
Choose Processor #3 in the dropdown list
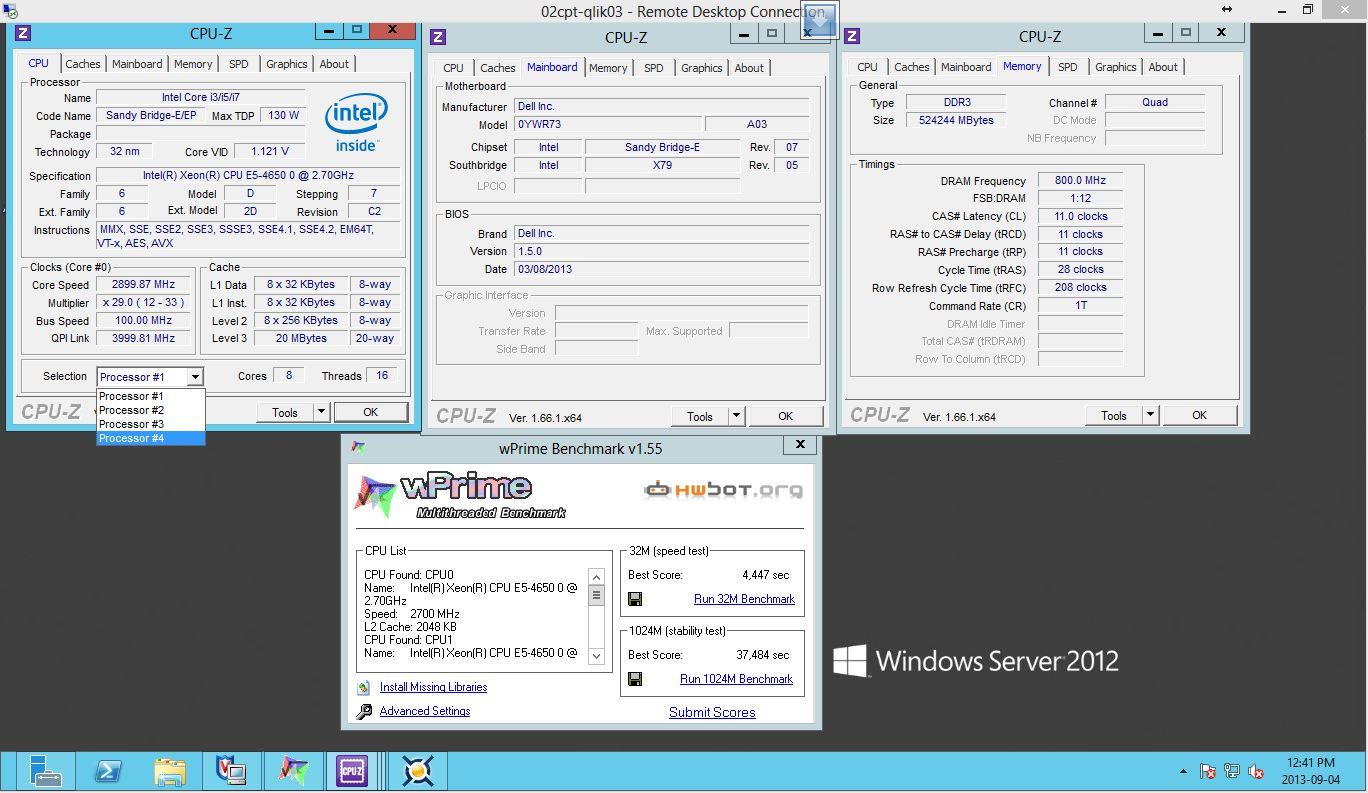[x=151, y=424]
